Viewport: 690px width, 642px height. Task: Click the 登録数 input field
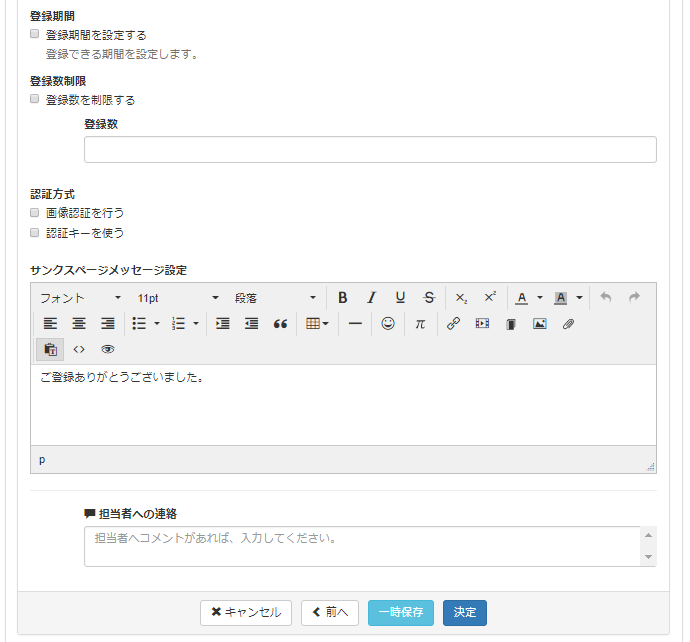point(370,150)
